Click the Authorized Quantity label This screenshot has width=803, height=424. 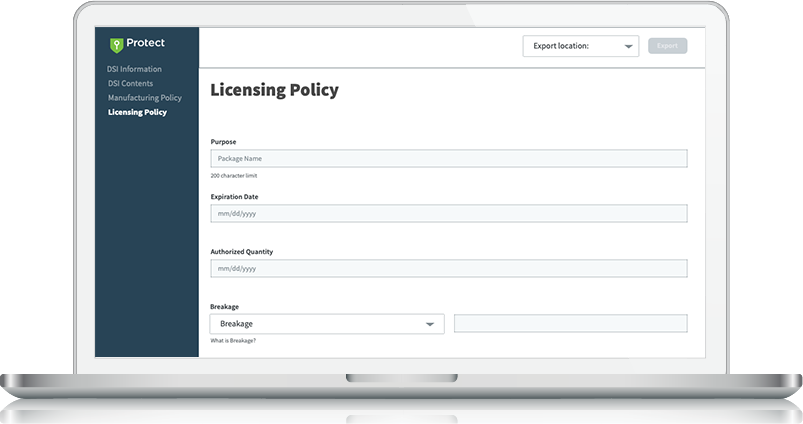[242, 251]
